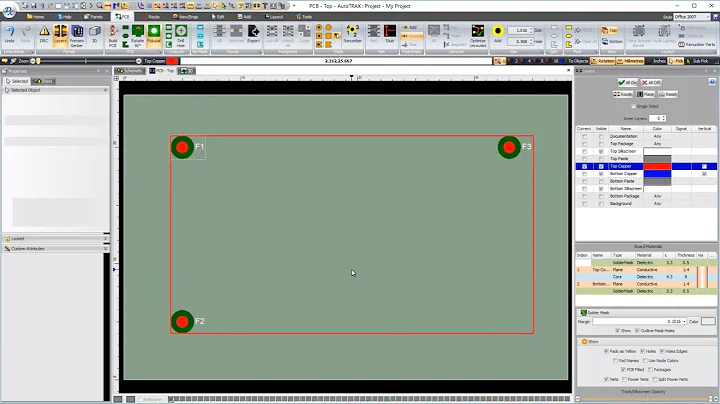Step the via Hole spinner
Image resolution: width=720 pixels, height=404 pixels.
[x=531, y=41]
